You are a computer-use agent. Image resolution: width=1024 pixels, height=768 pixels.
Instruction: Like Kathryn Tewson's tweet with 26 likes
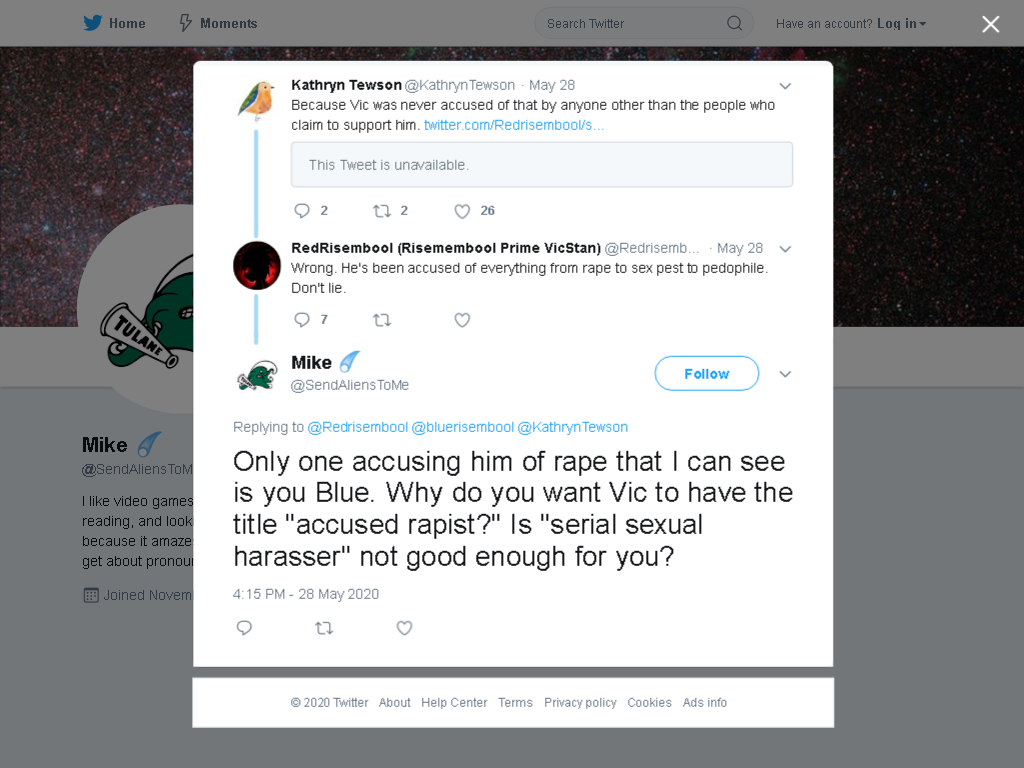(x=462, y=211)
